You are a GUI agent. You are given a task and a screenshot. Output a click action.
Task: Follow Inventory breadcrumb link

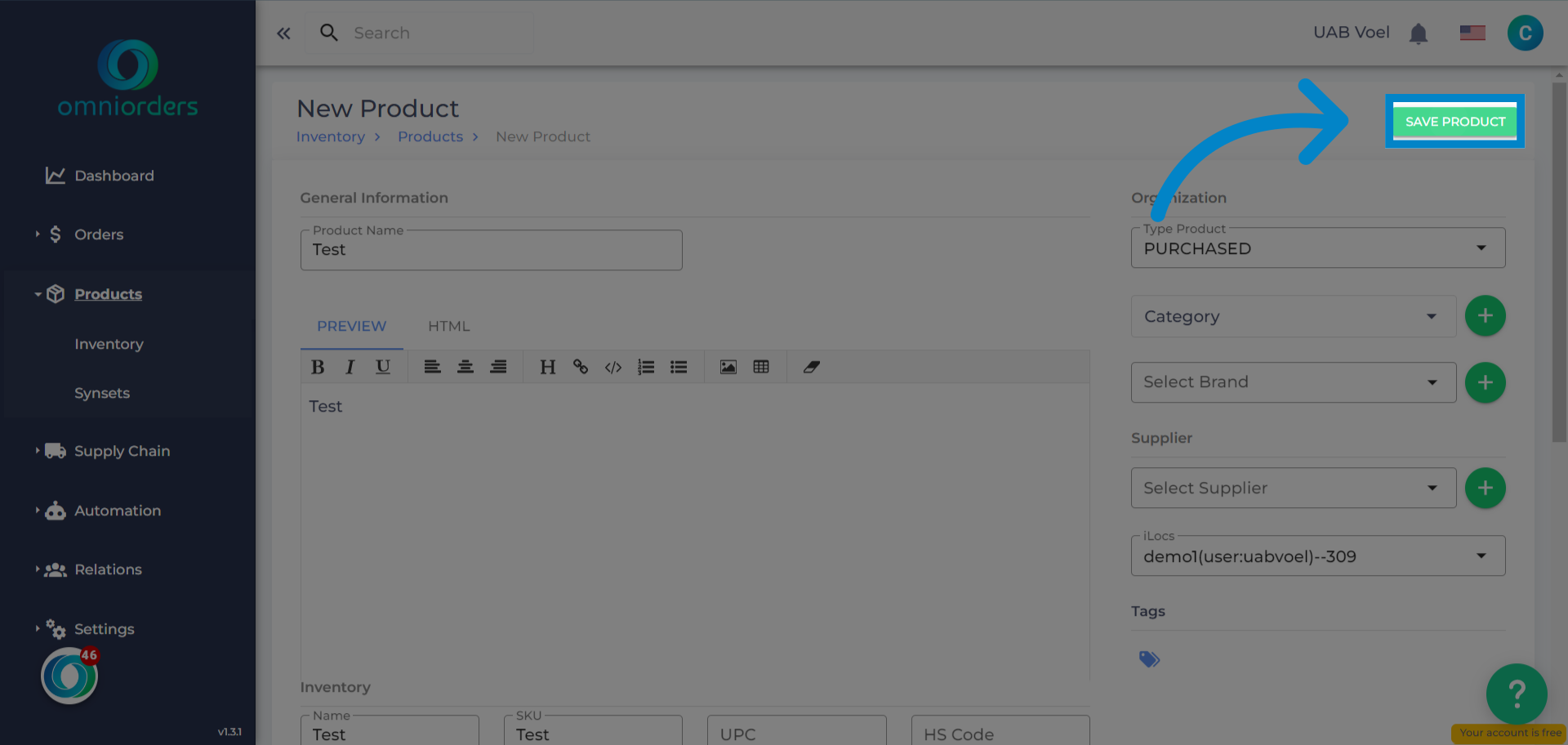[331, 136]
